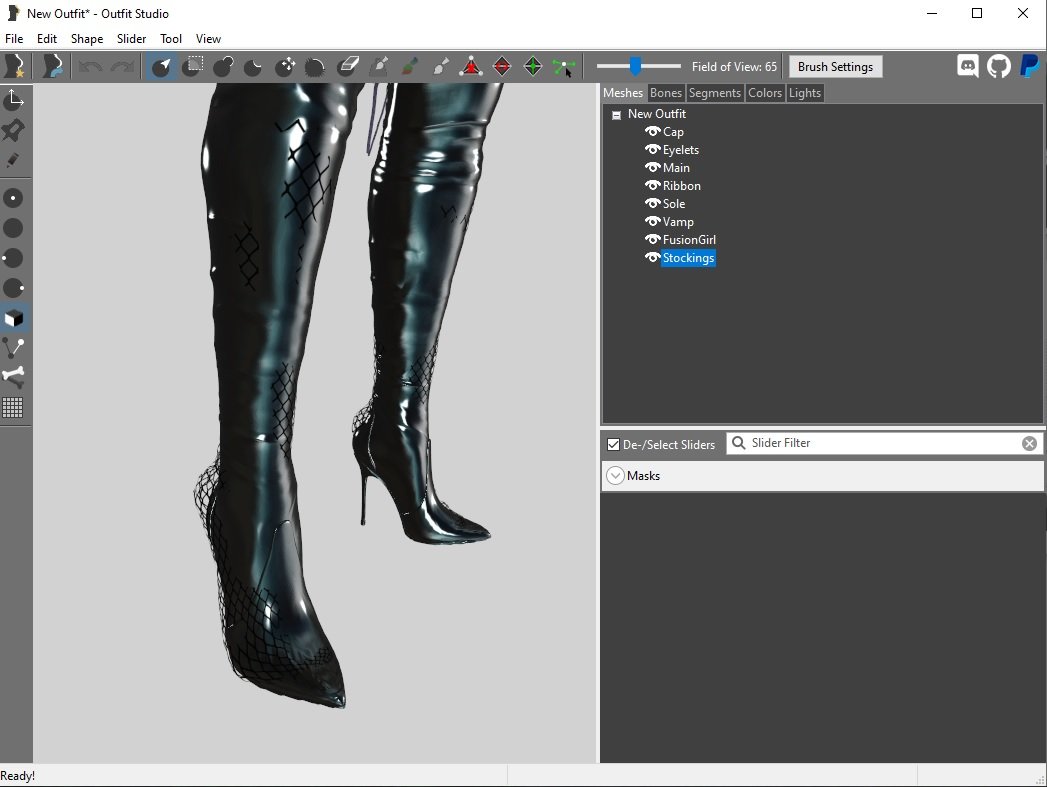
Task: Adjust the Field of View slider
Action: coord(635,67)
